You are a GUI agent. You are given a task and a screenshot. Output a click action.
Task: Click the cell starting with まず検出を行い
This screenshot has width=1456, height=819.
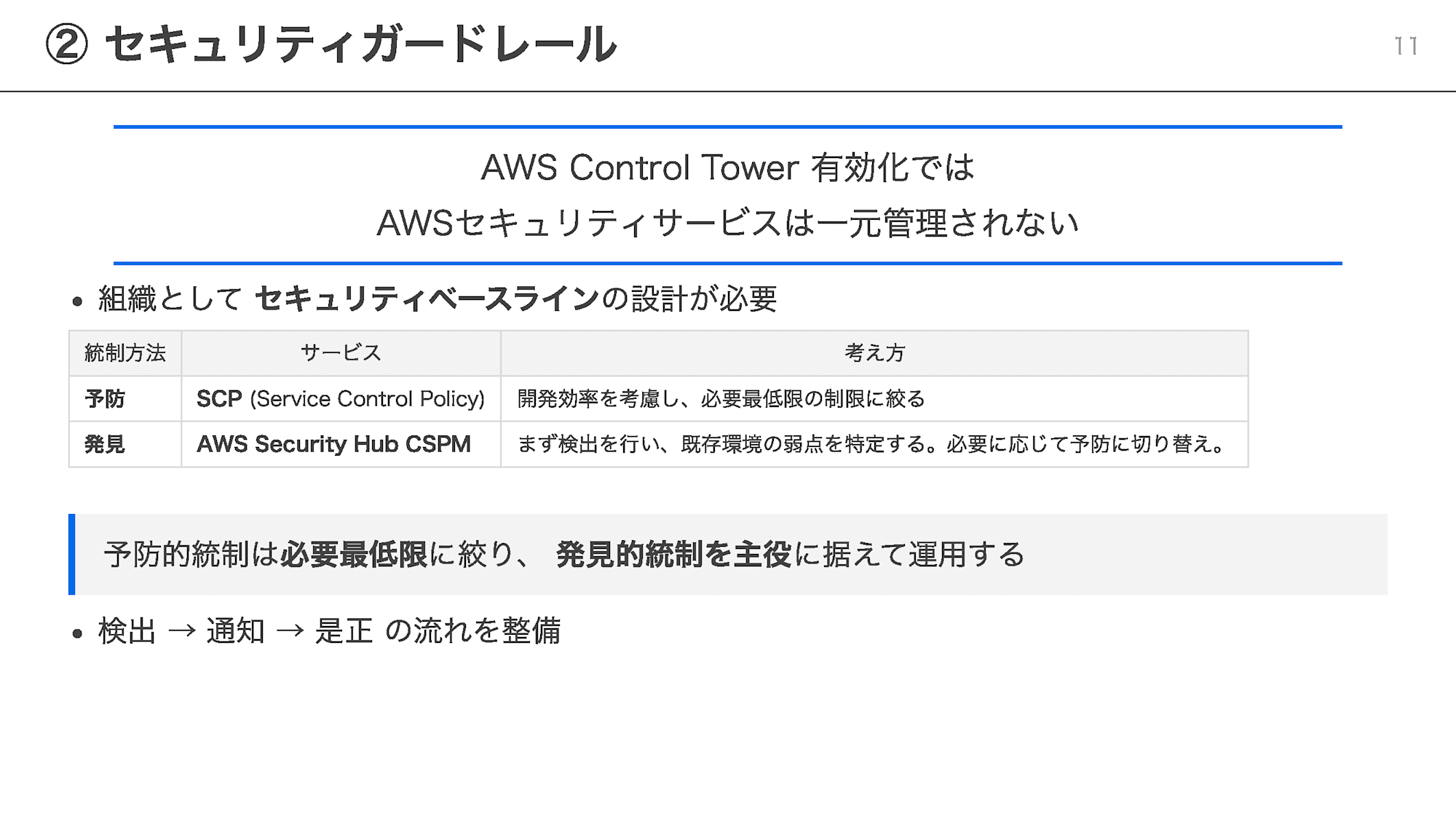(x=874, y=444)
